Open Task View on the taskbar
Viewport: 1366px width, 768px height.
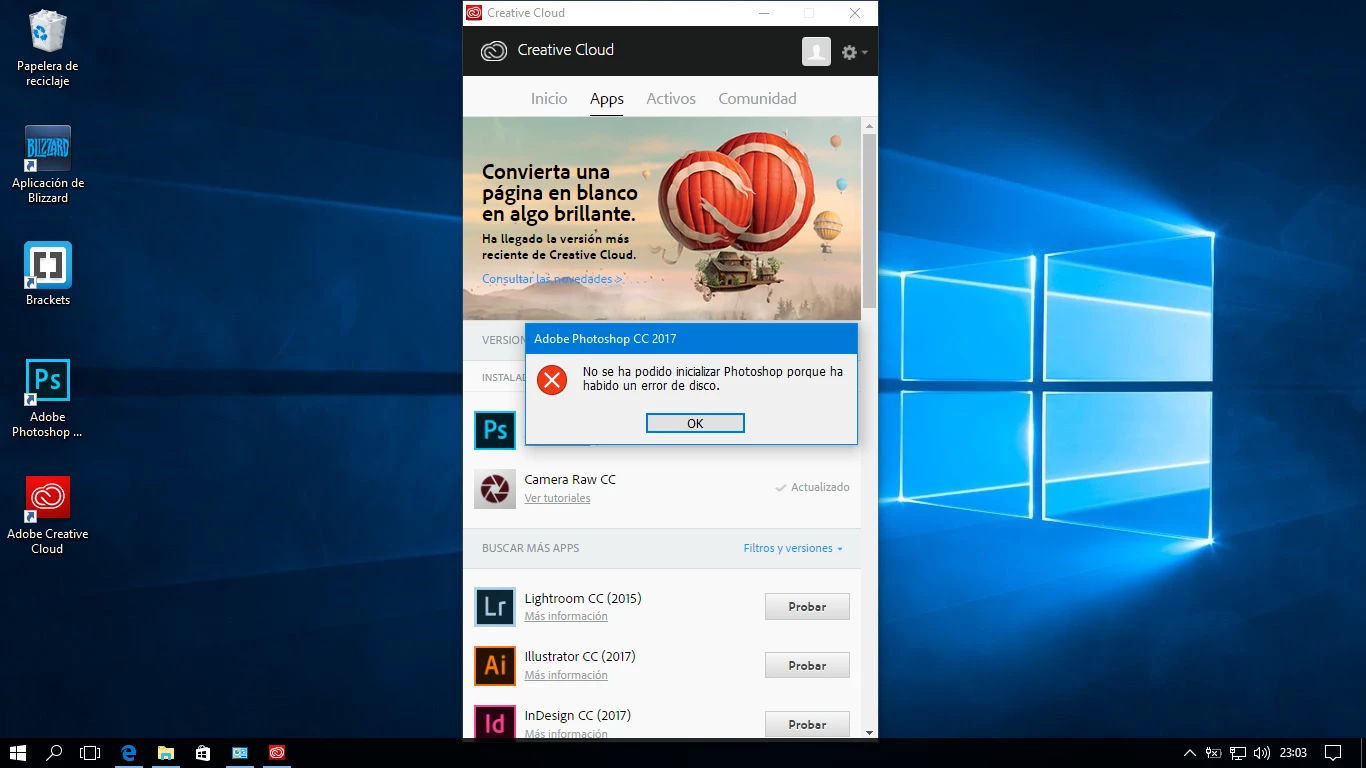(90, 752)
